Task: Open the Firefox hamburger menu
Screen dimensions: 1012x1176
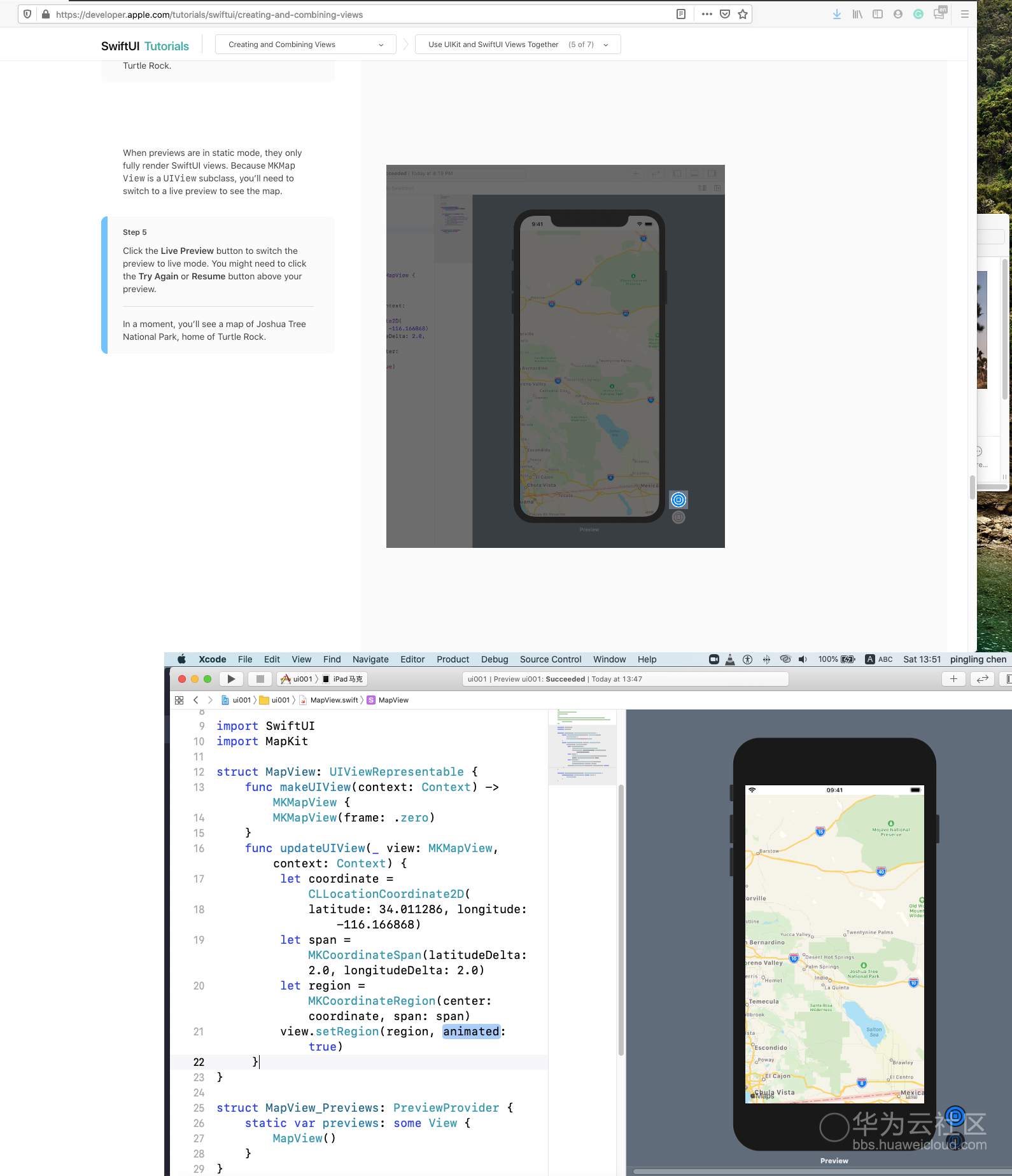Action: pyautogui.click(x=965, y=14)
